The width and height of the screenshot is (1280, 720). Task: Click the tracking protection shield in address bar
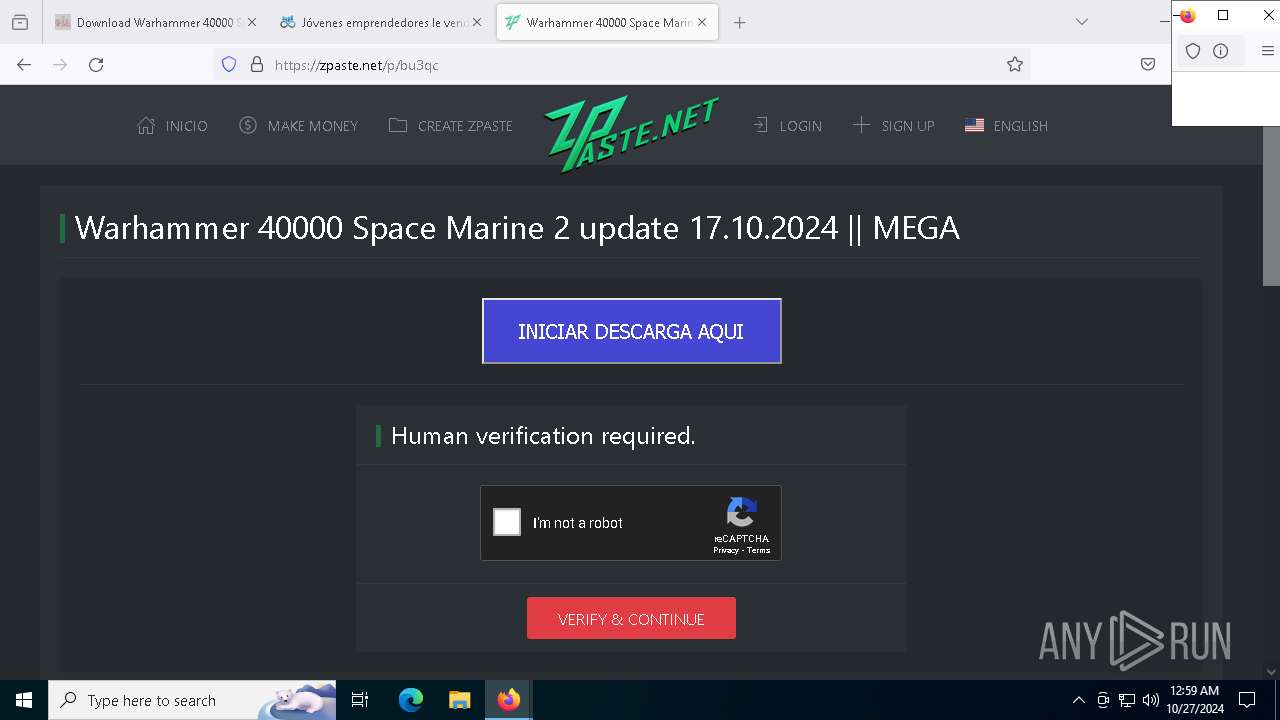229,64
